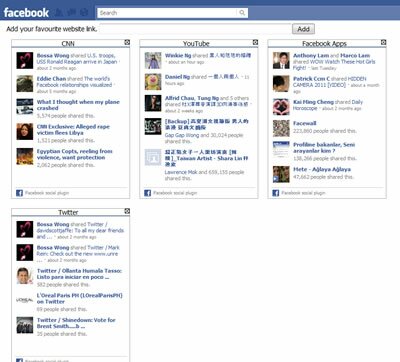Close the YouTube widget panel

[255, 42]
